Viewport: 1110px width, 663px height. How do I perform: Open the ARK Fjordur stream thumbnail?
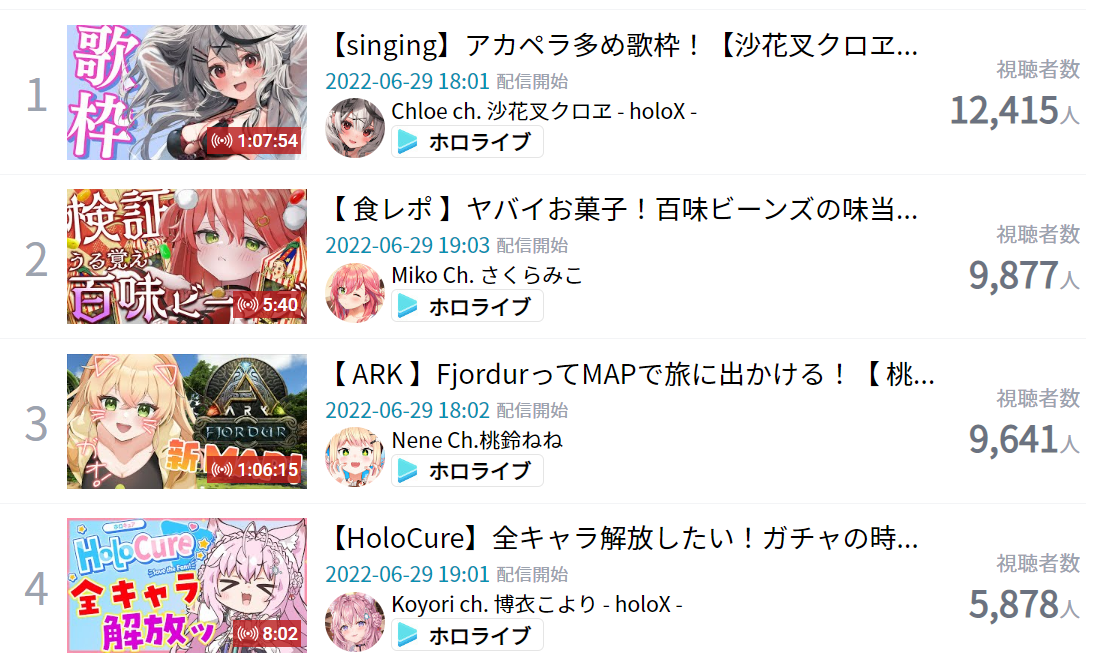(x=187, y=421)
